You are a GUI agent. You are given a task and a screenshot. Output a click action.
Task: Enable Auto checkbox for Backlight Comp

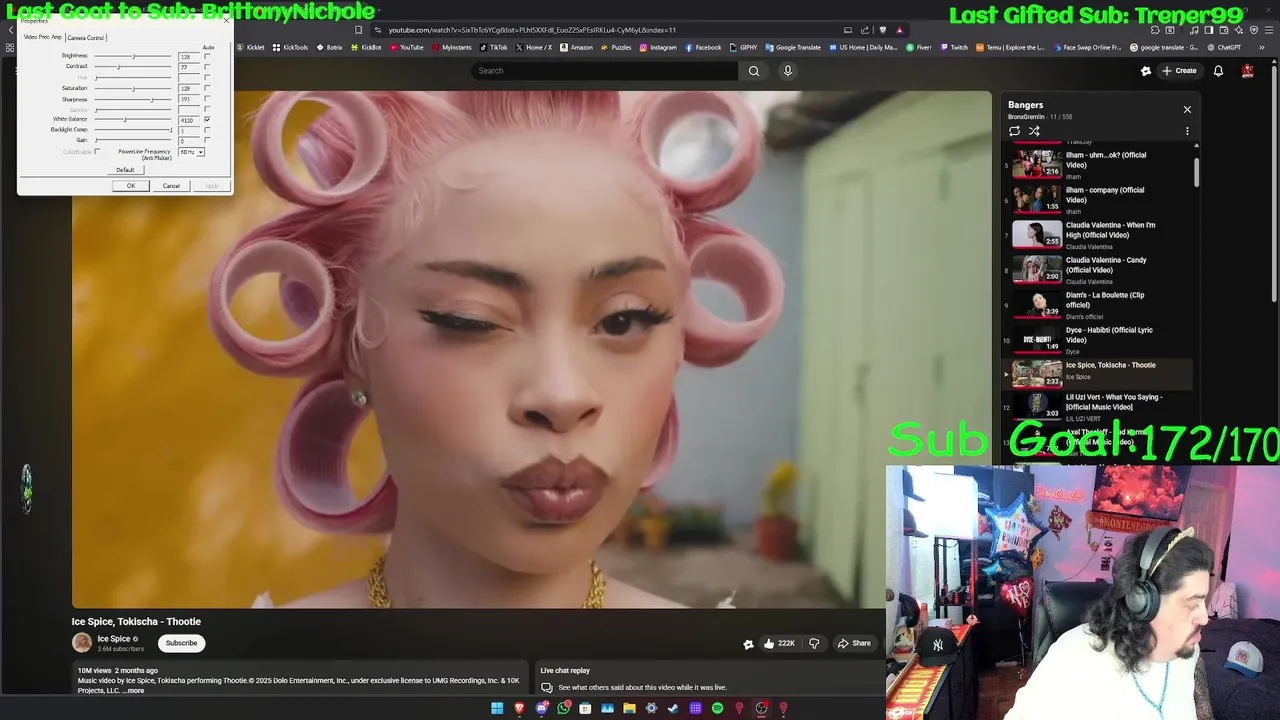[207, 130]
